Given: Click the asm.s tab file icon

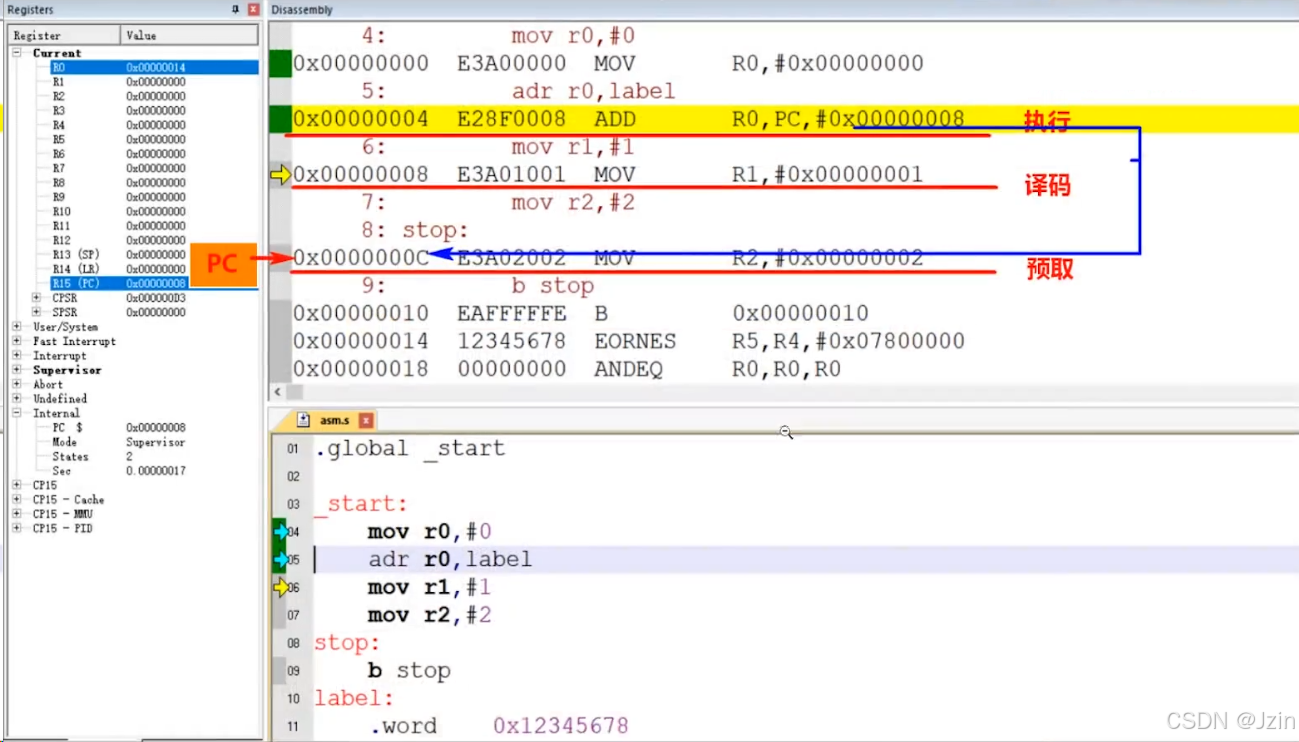Looking at the screenshot, I should point(304,420).
